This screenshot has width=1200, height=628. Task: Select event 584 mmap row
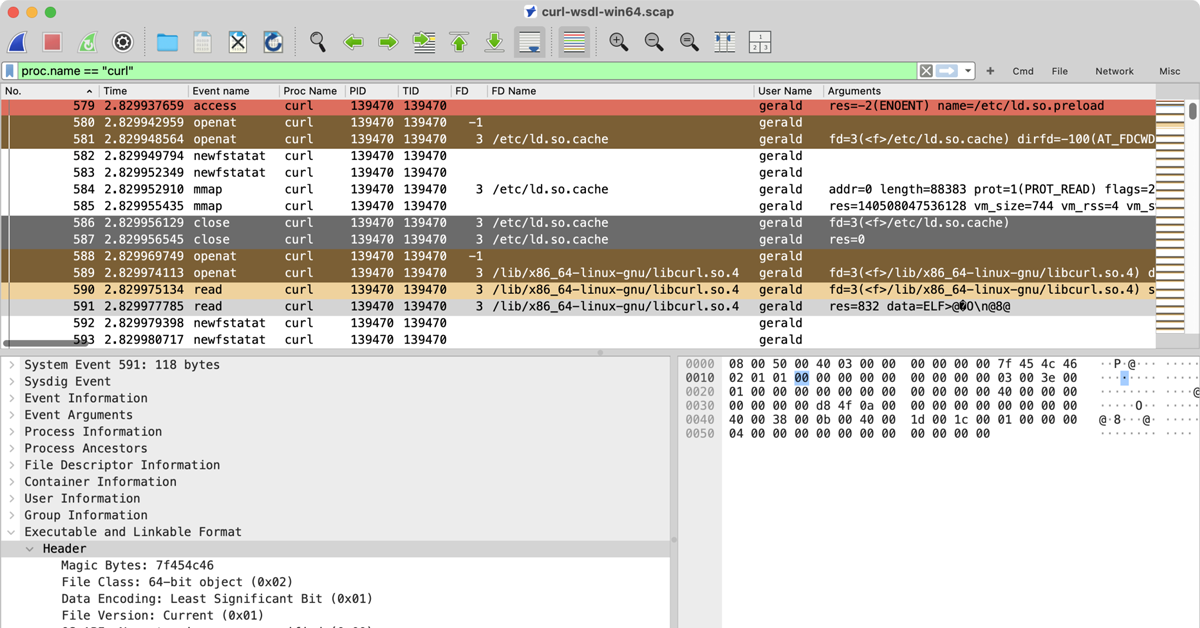tap(578, 189)
